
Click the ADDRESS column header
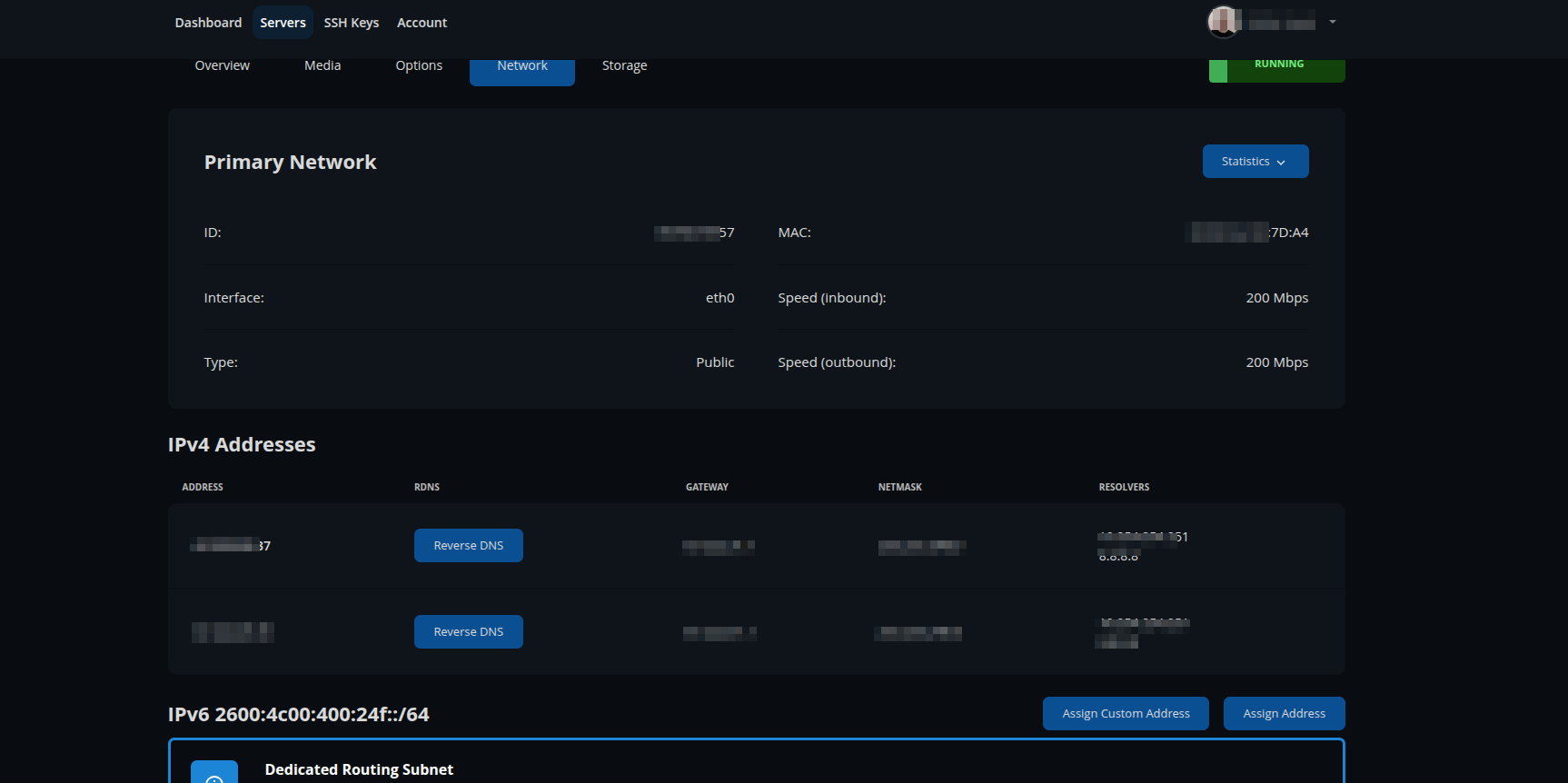pos(203,488)
